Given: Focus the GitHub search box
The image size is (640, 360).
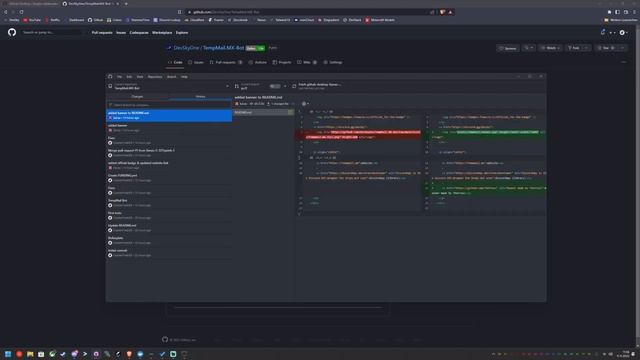Looking at the screenshot, I should [51, 32].
